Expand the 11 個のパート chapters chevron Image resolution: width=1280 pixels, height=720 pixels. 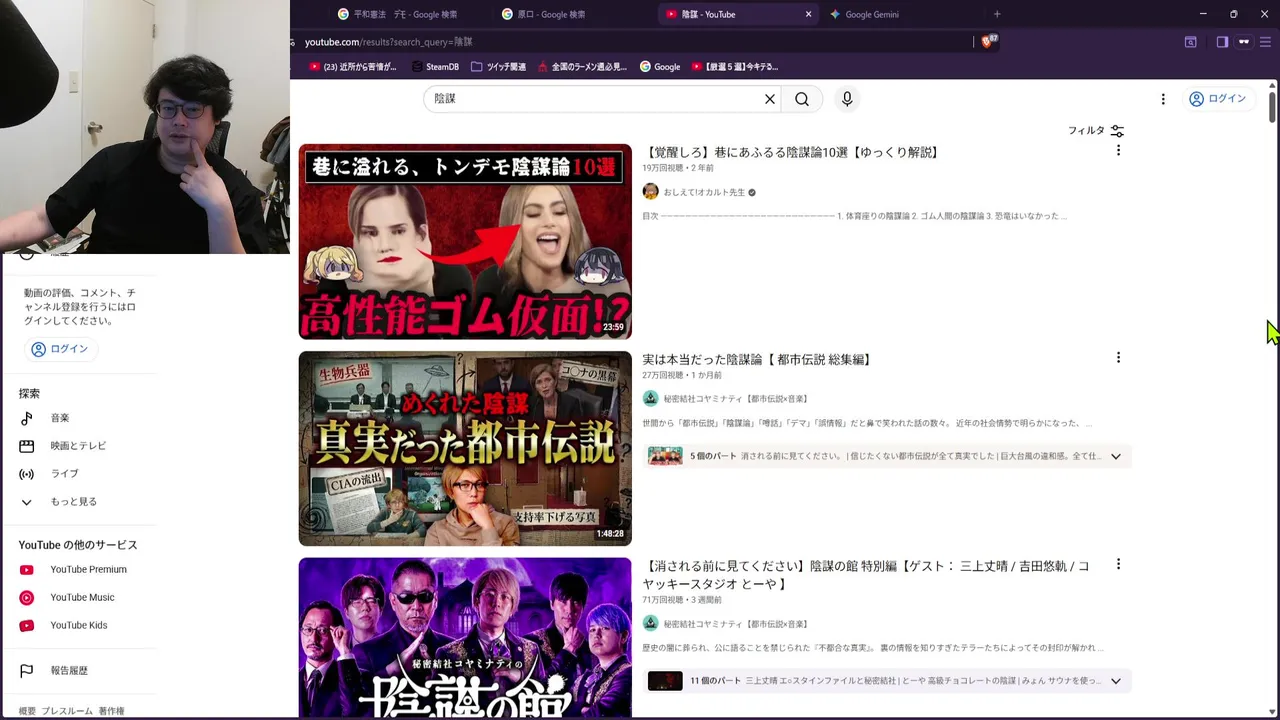(x=1116, y=681)
